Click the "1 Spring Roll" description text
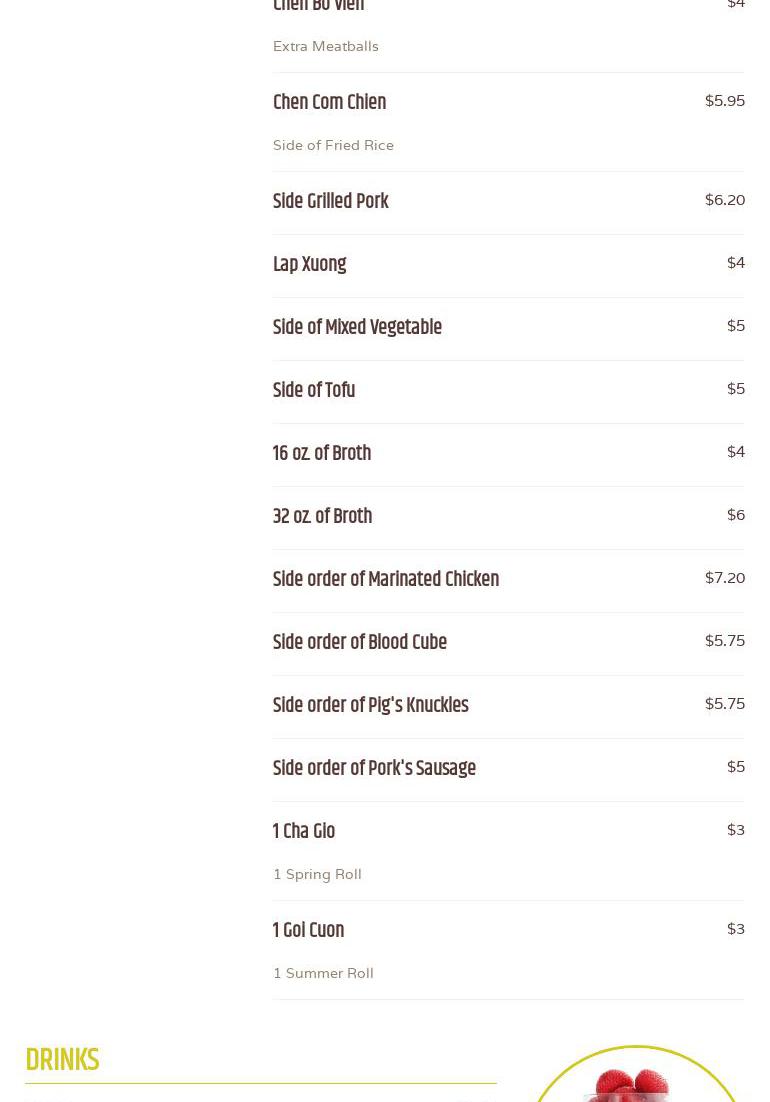 [317, 874]
